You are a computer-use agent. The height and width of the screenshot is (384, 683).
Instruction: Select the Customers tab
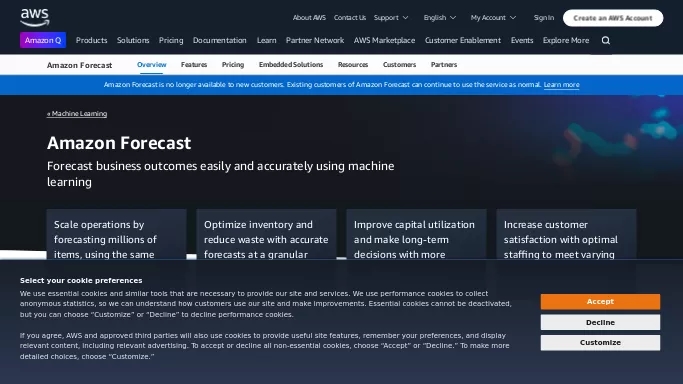[x=399, y=64]
